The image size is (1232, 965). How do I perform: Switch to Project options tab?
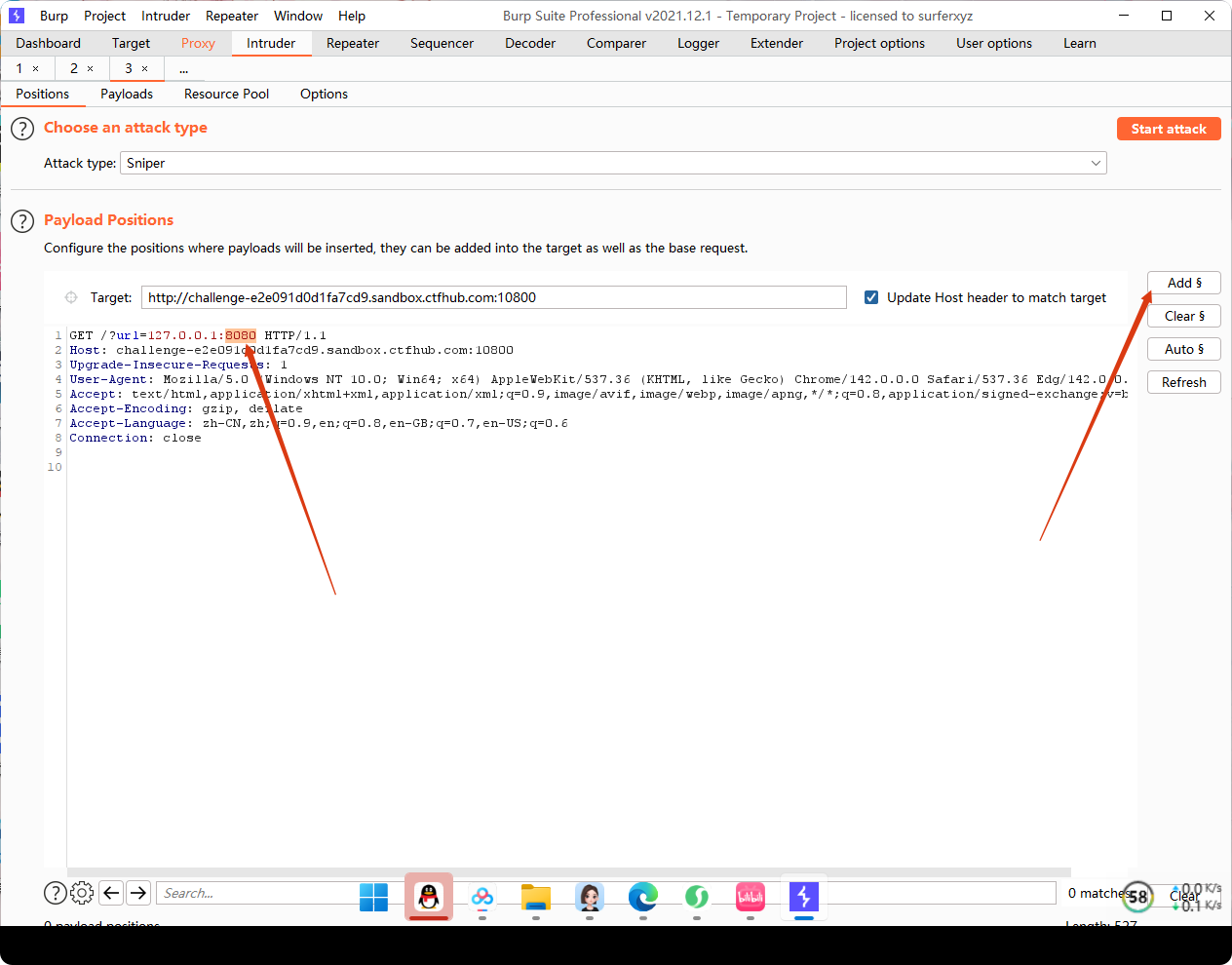point(879,43)
